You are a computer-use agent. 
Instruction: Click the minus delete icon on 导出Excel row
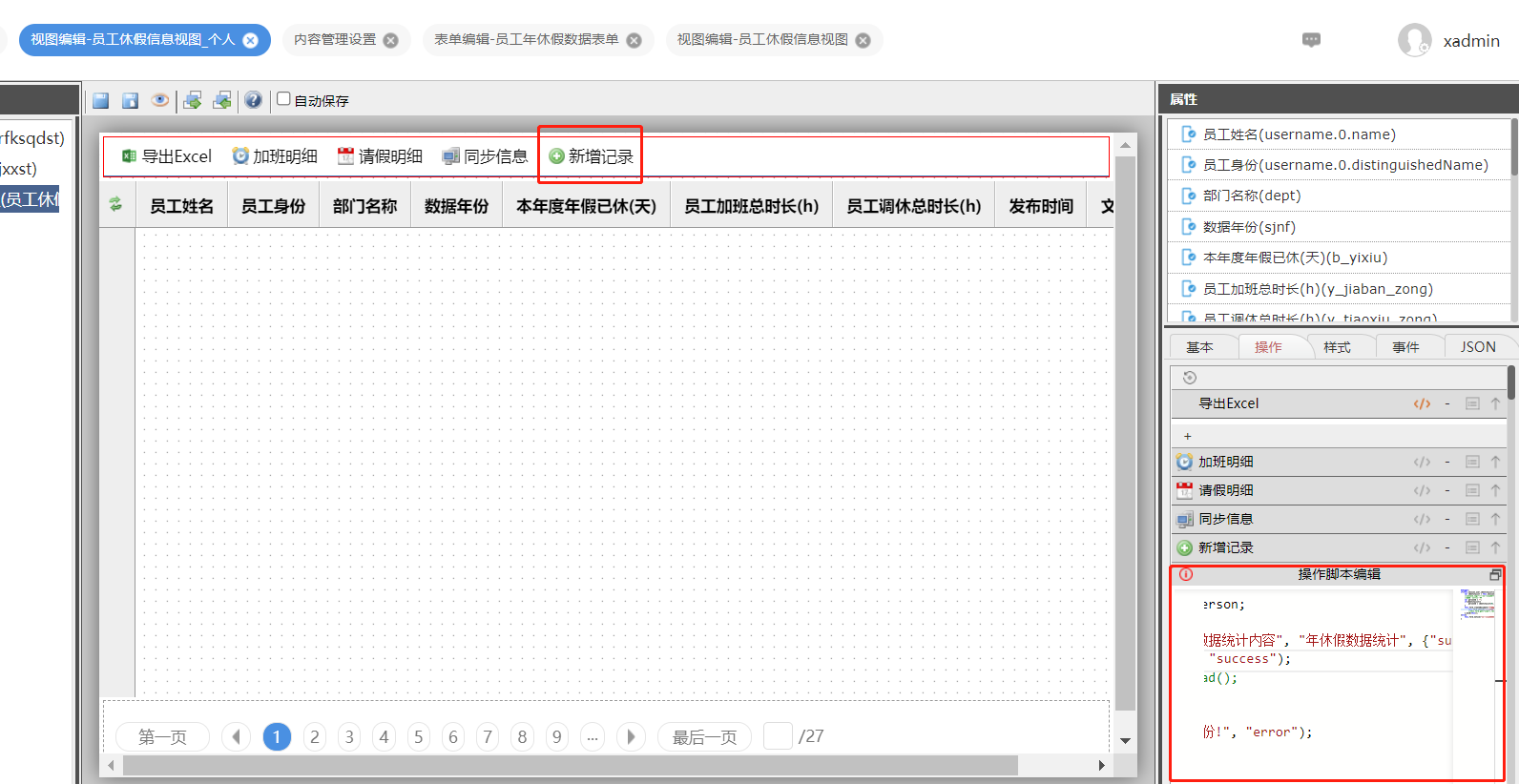(x=1447, y=403)
